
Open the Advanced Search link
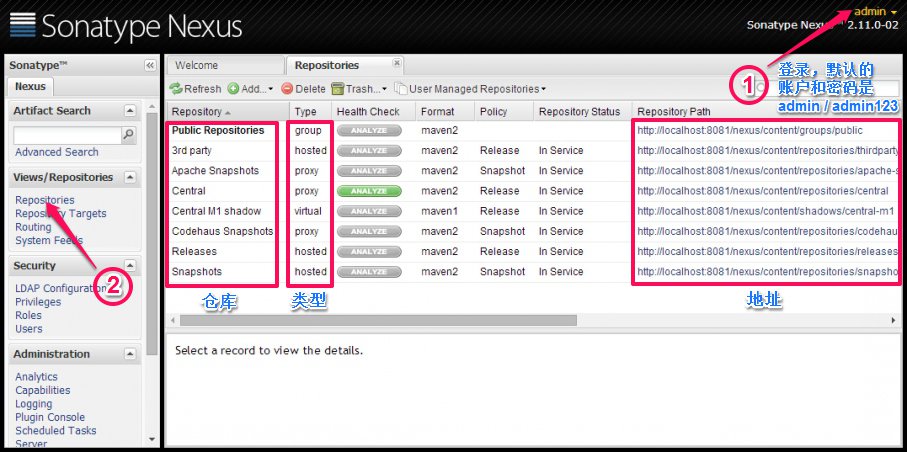pyautogui.click(x=57, y=152)
